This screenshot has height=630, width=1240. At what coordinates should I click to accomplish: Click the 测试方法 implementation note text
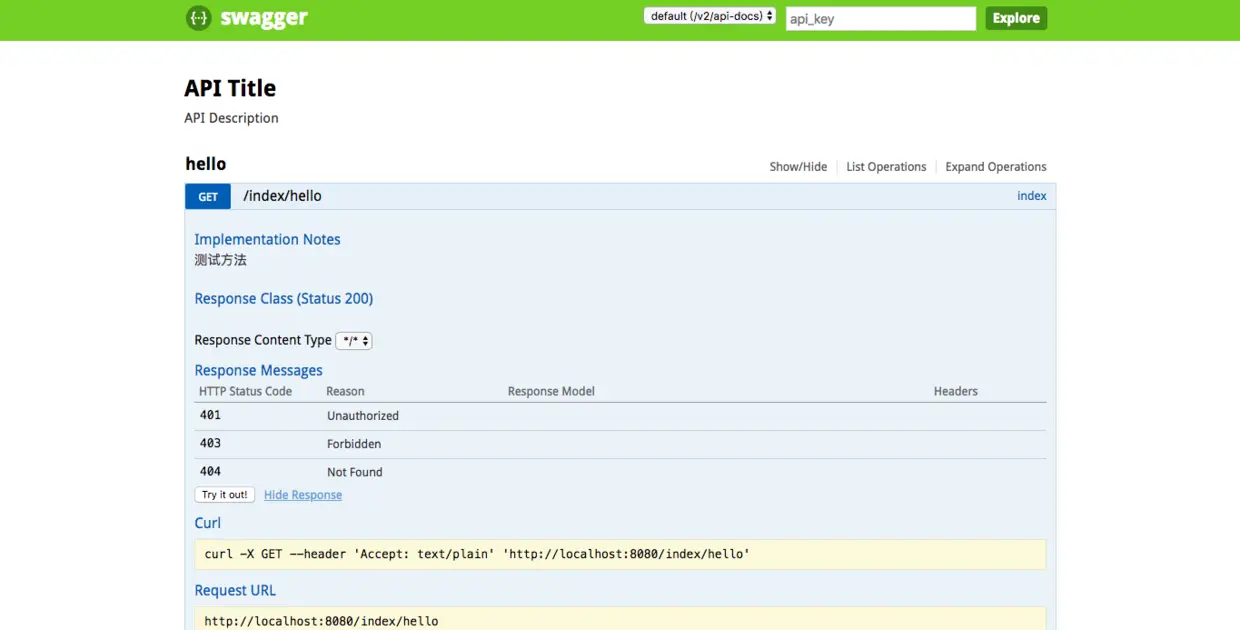(220, 260)
